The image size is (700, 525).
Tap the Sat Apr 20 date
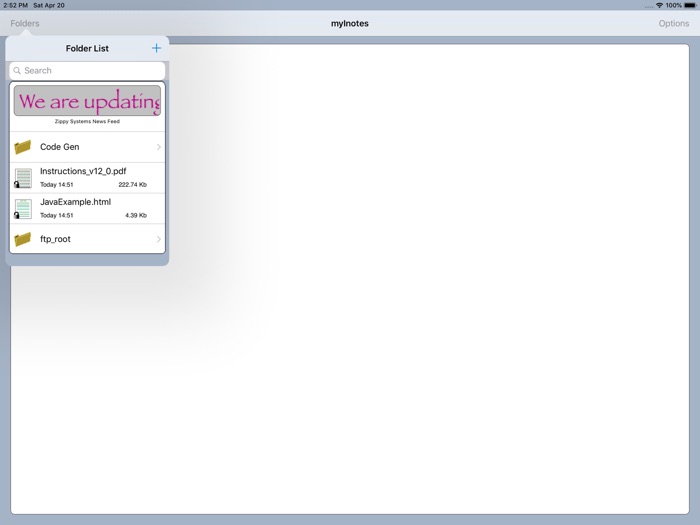pos(49,5)
